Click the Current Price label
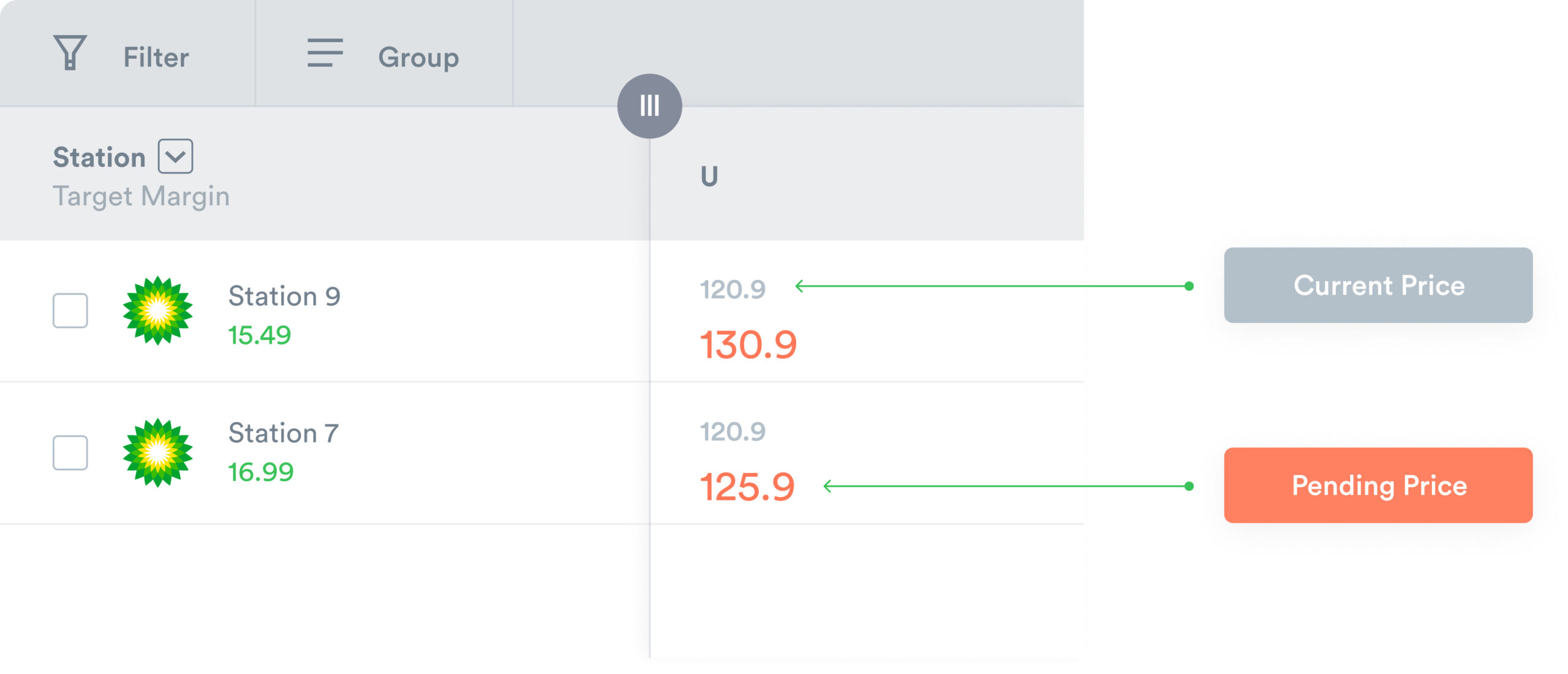This screenshot has height=674, width=1568. click(1379, 284)
